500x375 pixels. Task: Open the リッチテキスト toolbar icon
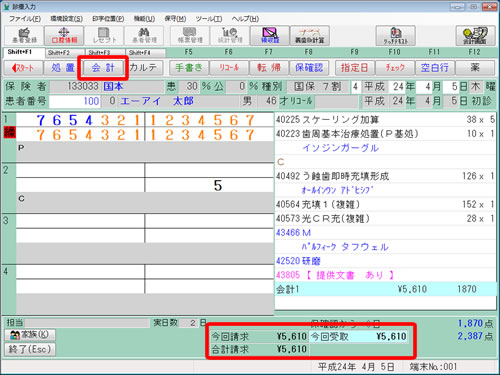coord(396,35)
